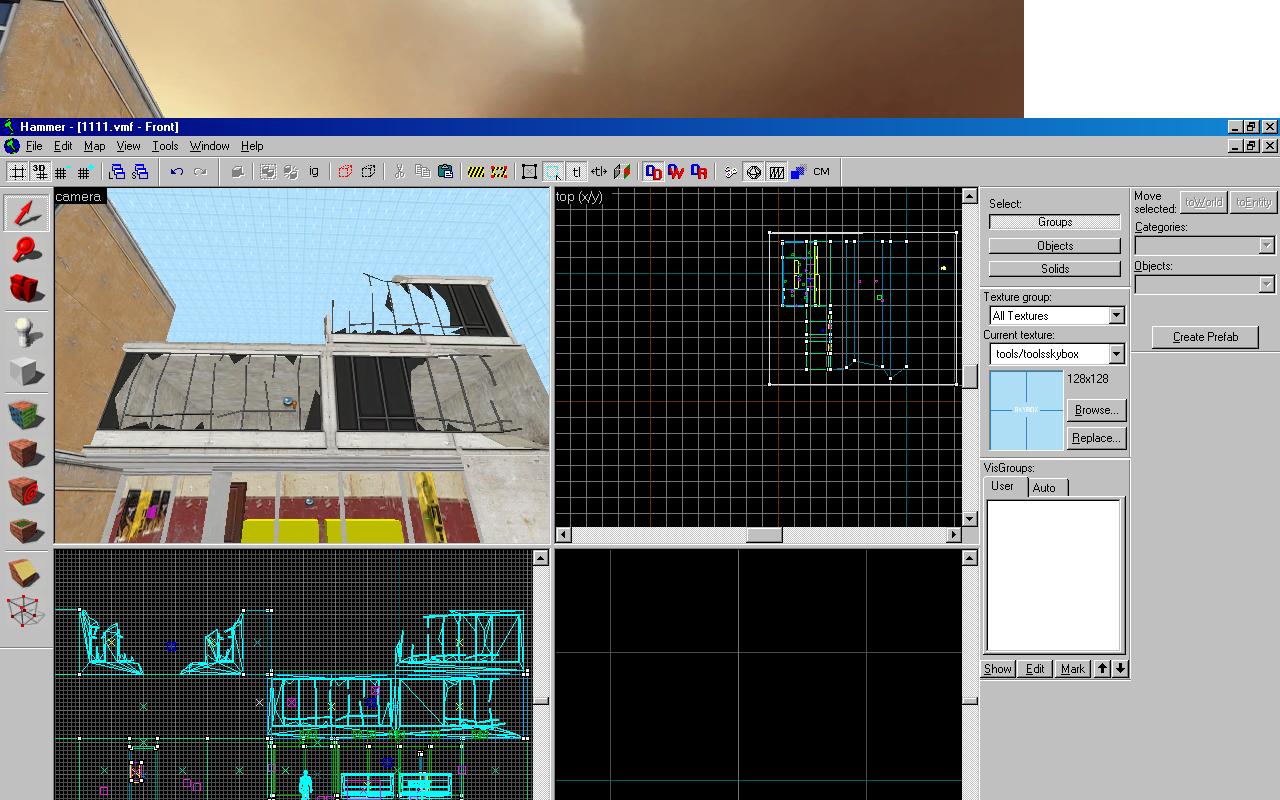1280x800 pixels.
Task: Set selection mode to Groups
Action: [x=1055, y=222]
